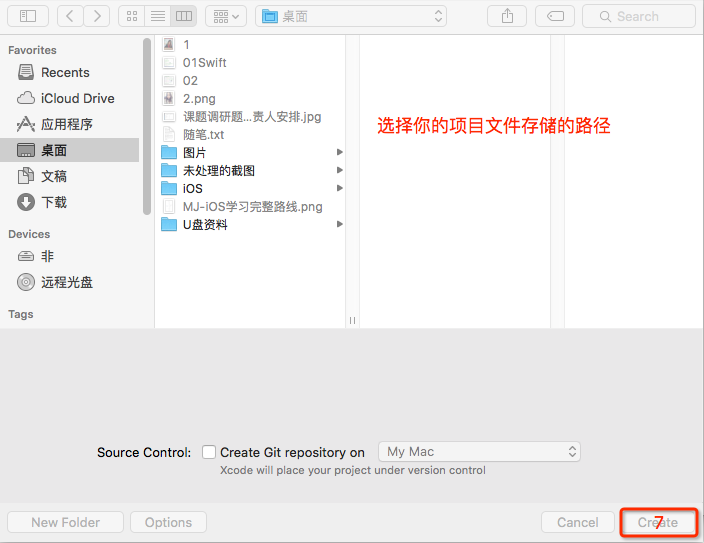This screenshot has height=543, width=704.
Task: Select 远程光盘 under Devices
Action: coord(70,282)
